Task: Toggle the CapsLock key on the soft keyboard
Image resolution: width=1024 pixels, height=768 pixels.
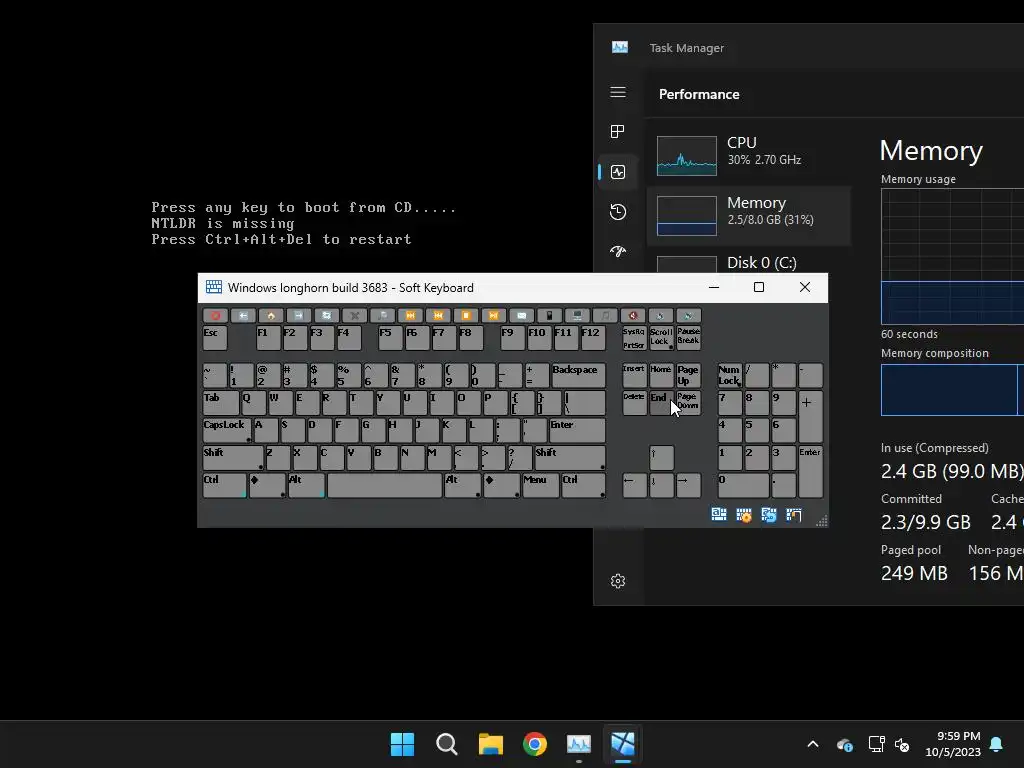Action: click(227, 431)
